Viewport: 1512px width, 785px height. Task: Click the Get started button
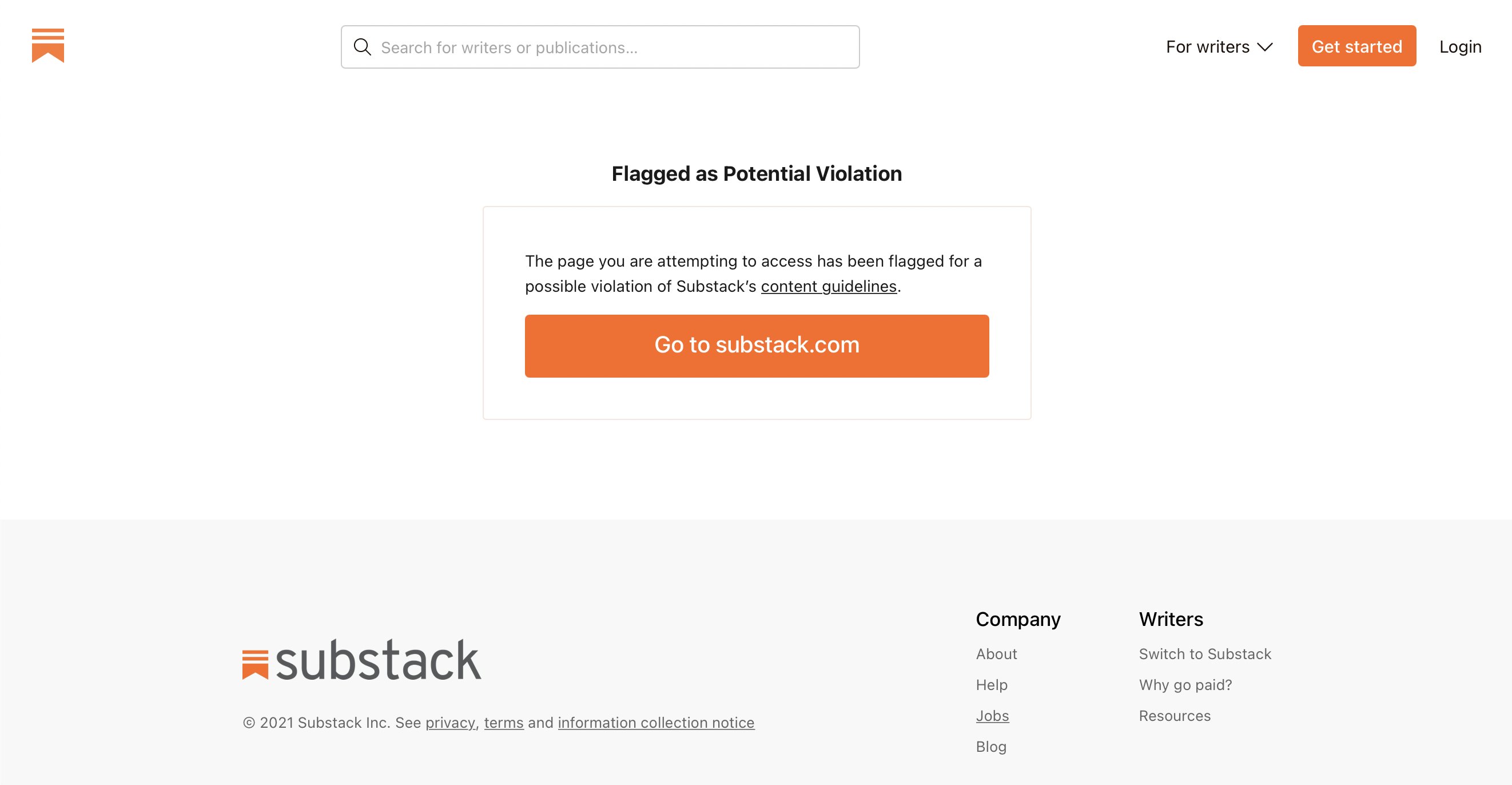tap(1356, 46)
